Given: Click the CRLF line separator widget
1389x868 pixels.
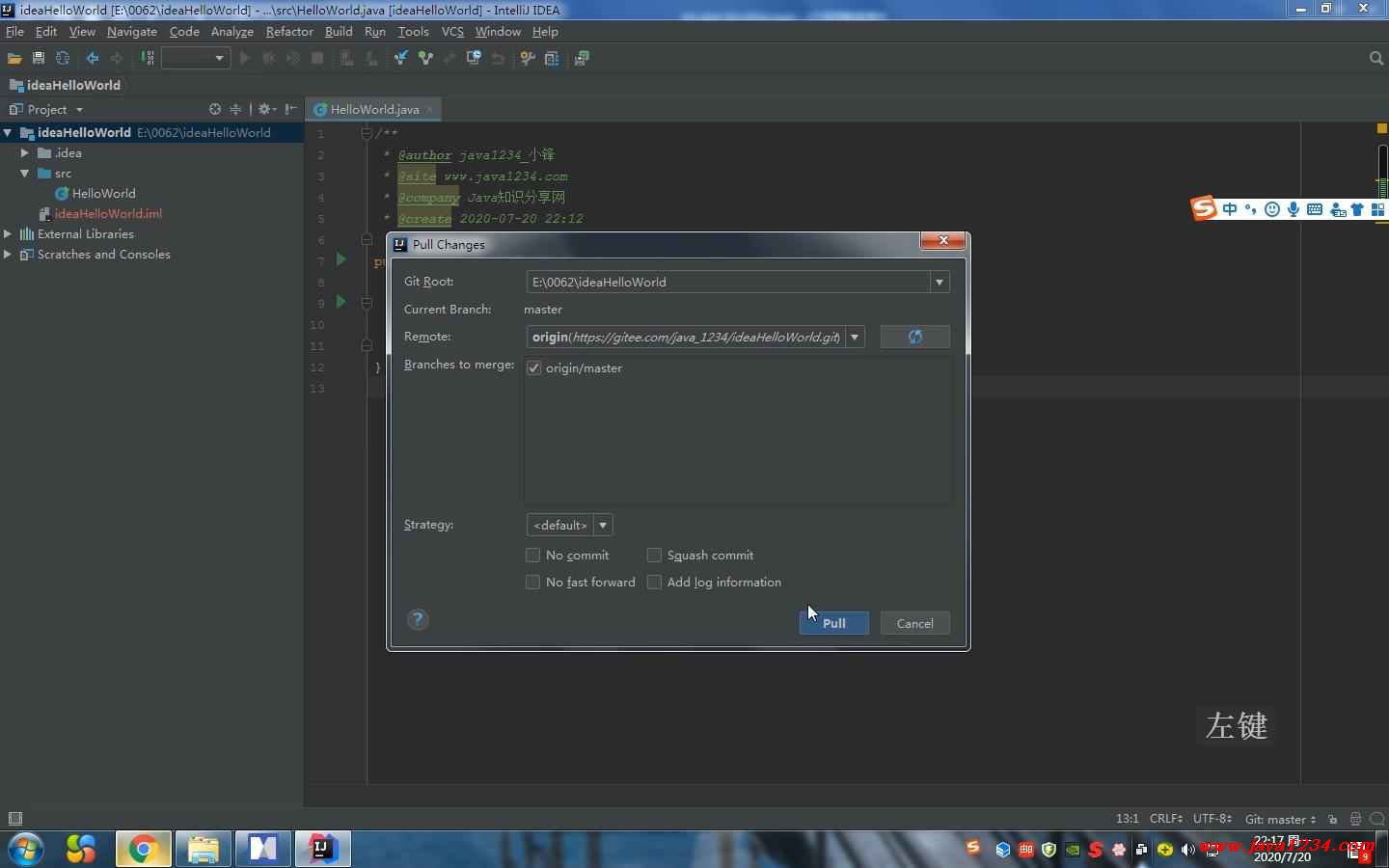Looking at the screenshot, I should coord(1166,818).
